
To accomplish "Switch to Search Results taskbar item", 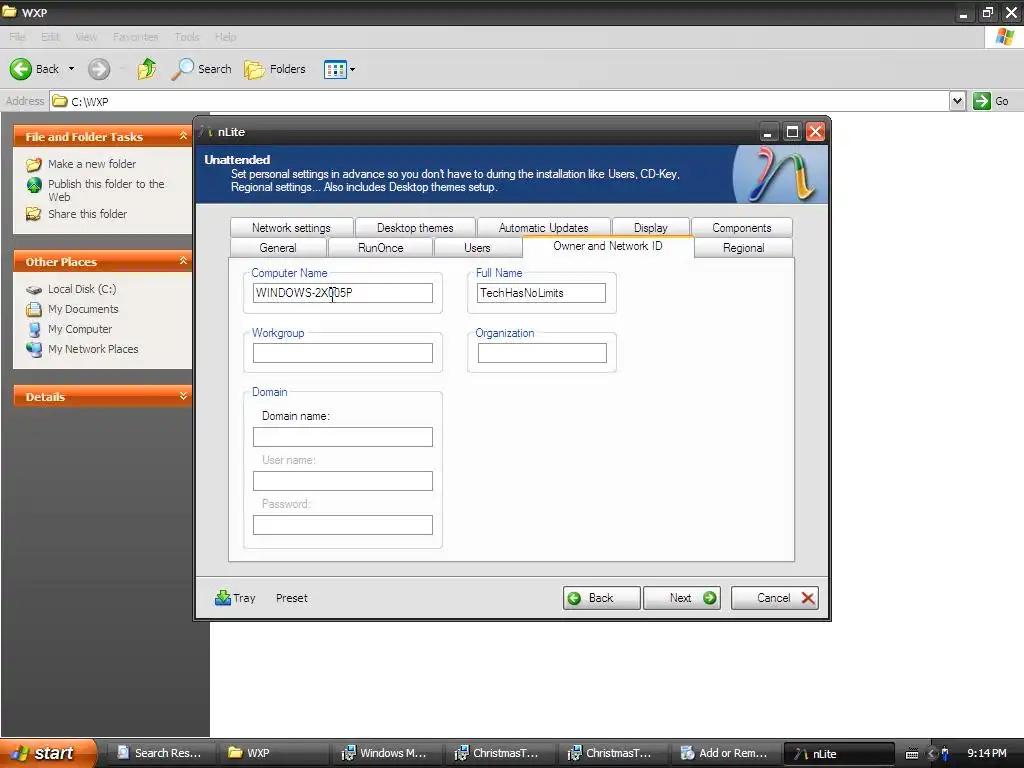I will pyautogui.click(x=159, y=753).
